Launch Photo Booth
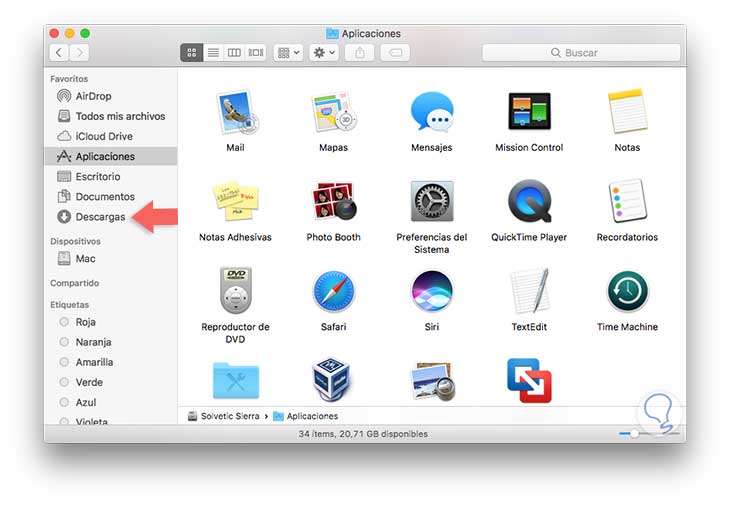This screenshot has width=730, height=505. (x=333, y=201)
